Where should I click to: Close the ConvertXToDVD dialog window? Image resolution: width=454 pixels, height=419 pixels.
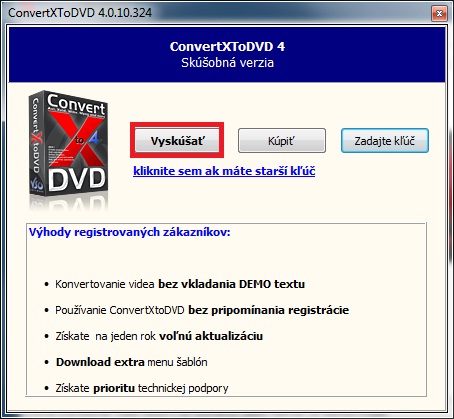[x=439, y=14]
